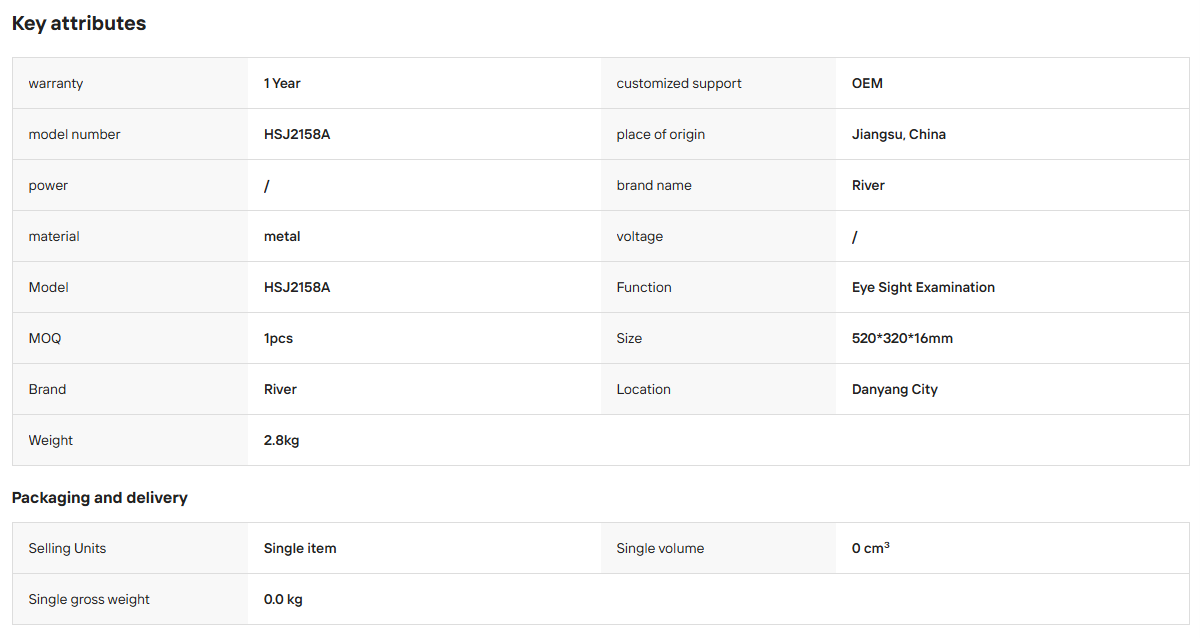Click the Weight value 2.8kg

pyautogui.click(x=281, y=440)
